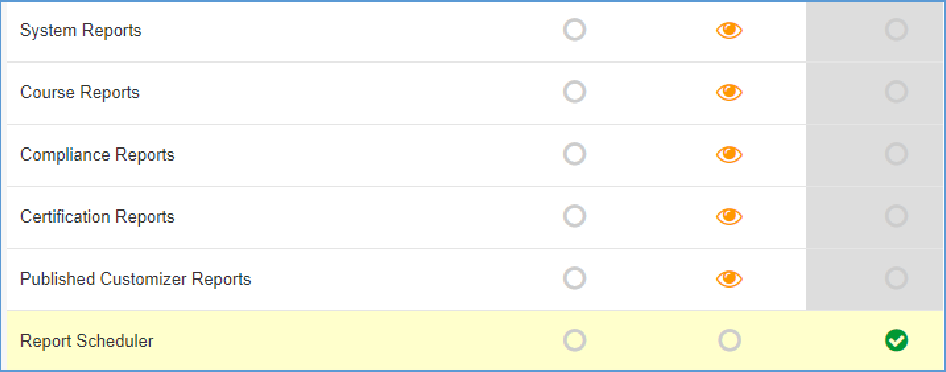
Task: Toggle the Certification Reports view-only eye icon
Action: tap(729, 216)
